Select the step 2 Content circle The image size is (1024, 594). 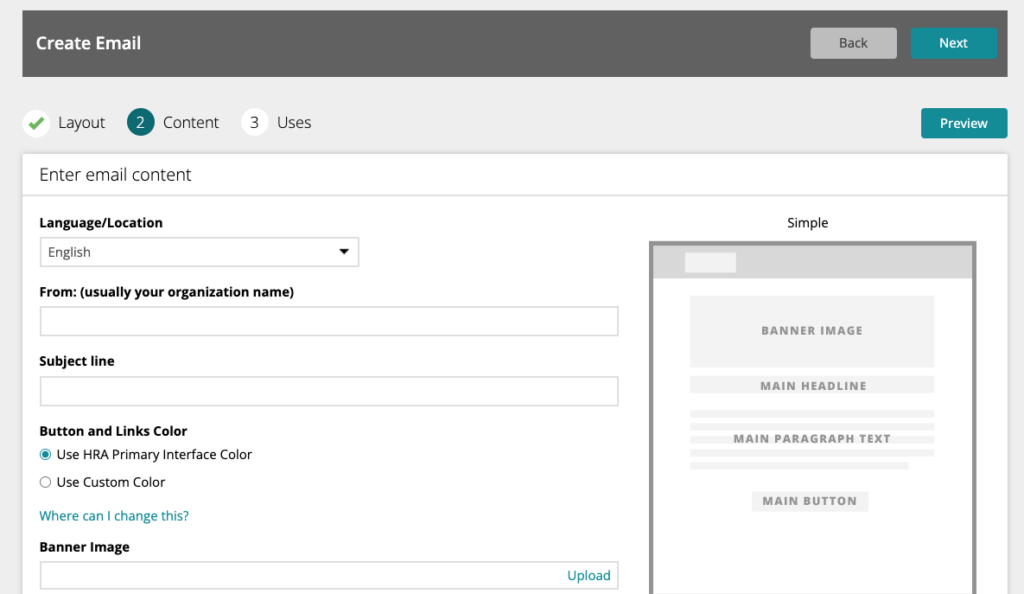click(140, 122)
